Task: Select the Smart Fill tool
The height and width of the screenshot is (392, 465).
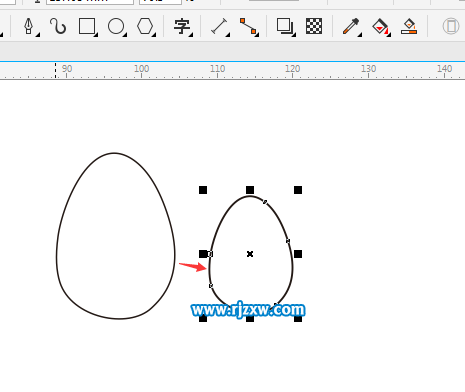Action: (x=409, y=26)
